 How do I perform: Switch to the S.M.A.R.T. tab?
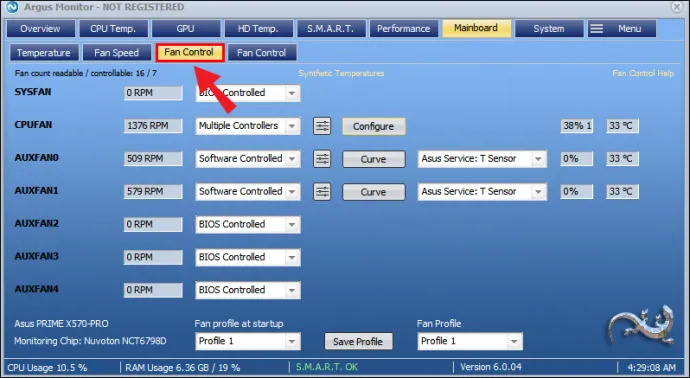(330, 29)
